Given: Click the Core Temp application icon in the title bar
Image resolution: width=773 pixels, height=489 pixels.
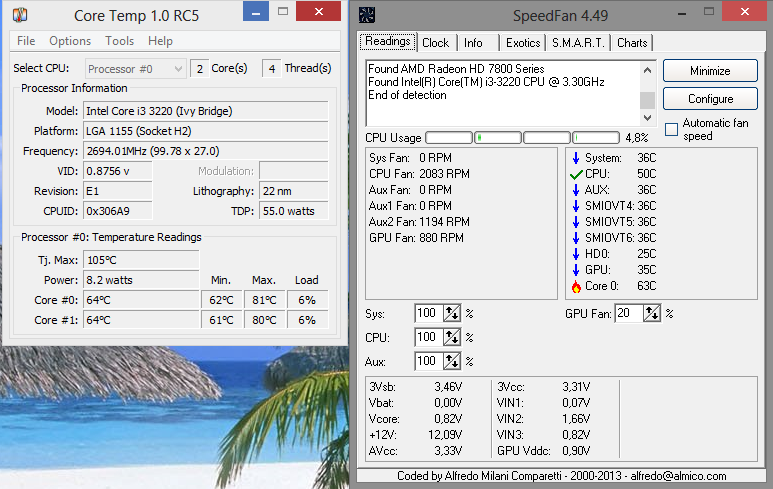Looking at the screenshot, I should [x=20, y=15].
